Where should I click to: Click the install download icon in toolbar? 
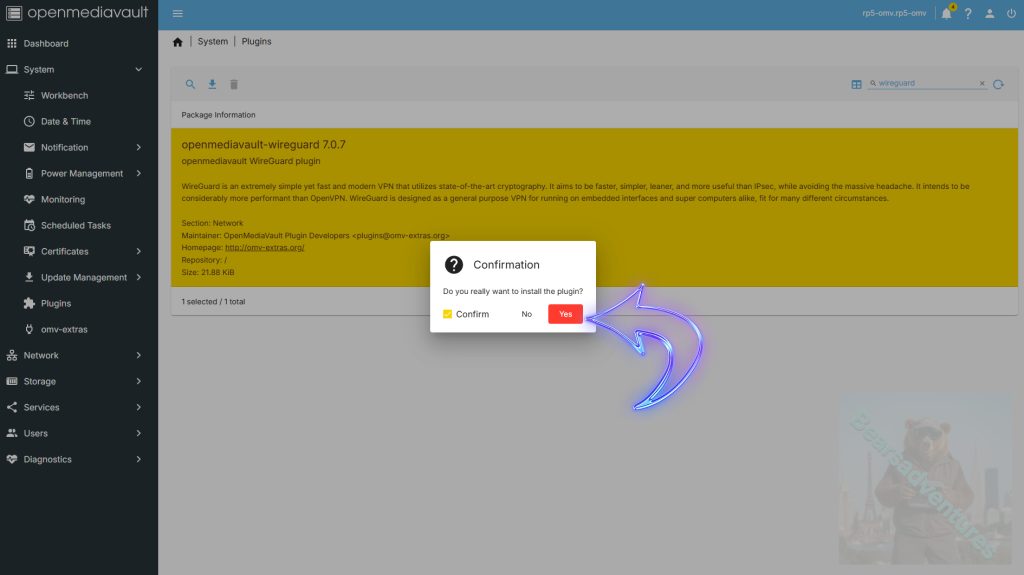(212, 85)
